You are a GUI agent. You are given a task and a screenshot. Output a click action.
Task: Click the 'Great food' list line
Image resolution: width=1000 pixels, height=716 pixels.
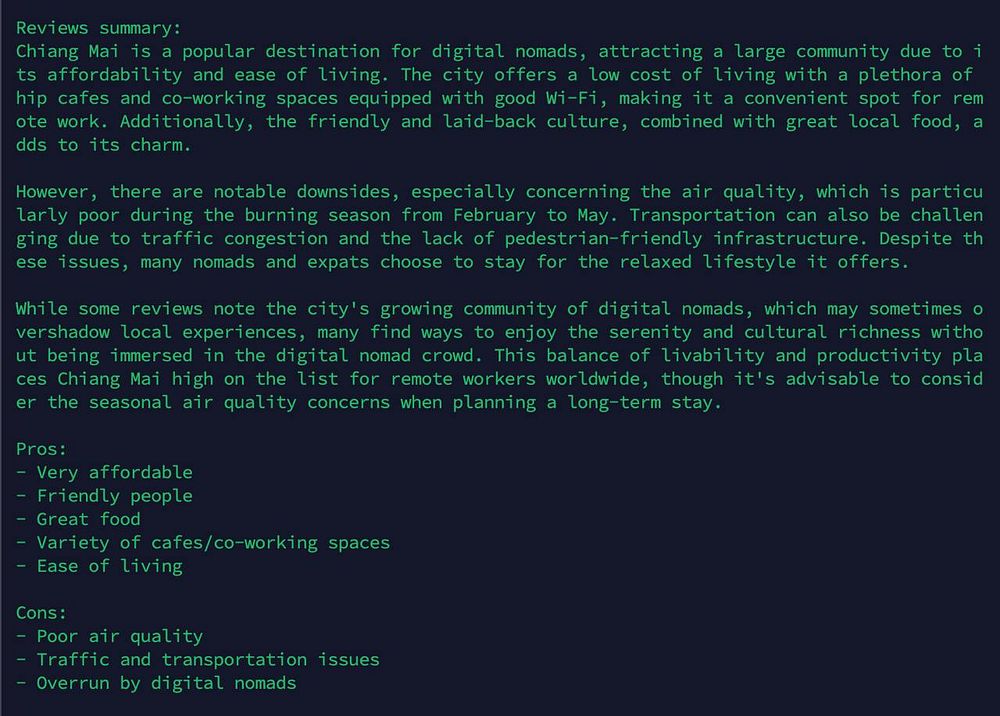[78, 519]
